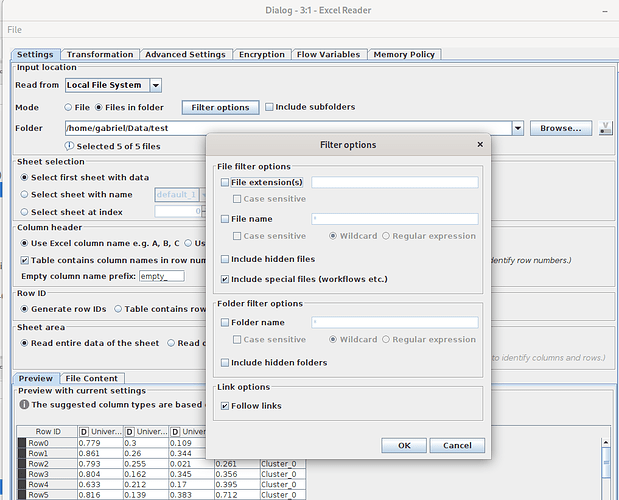The width and height of the screenshot is (619, 500).
Task: Choose 'Select sheet at index' option
Action: point(24,212)
